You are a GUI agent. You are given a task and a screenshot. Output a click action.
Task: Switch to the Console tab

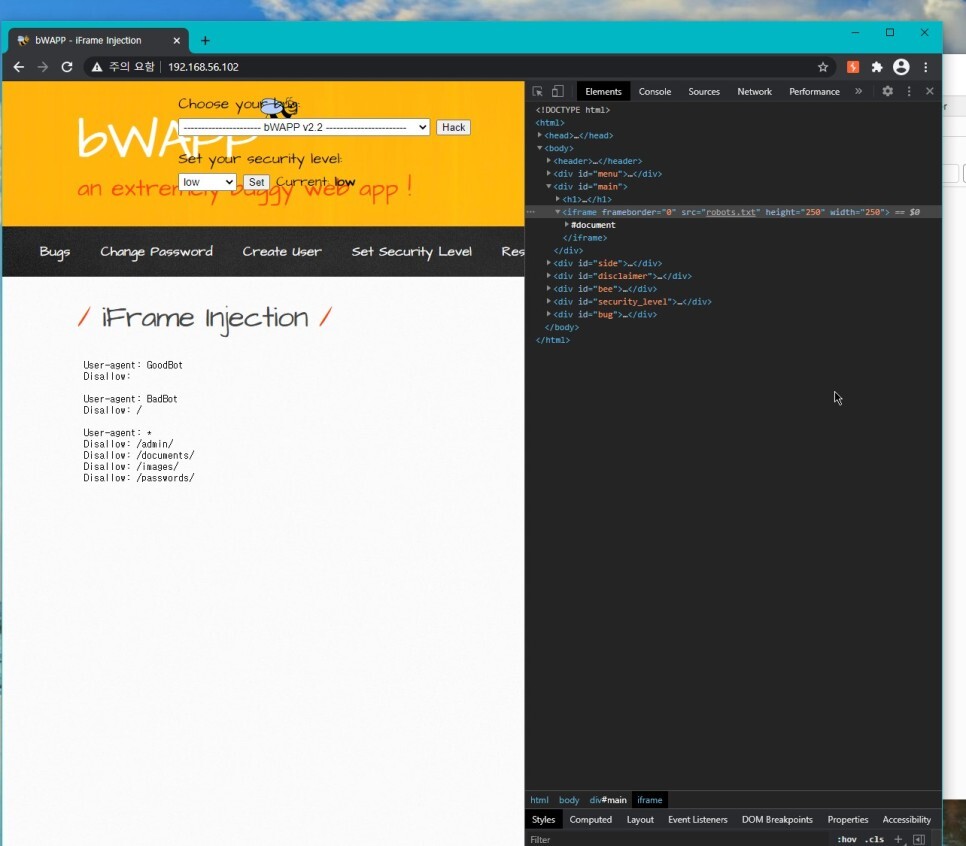click(x=654, y=92)
